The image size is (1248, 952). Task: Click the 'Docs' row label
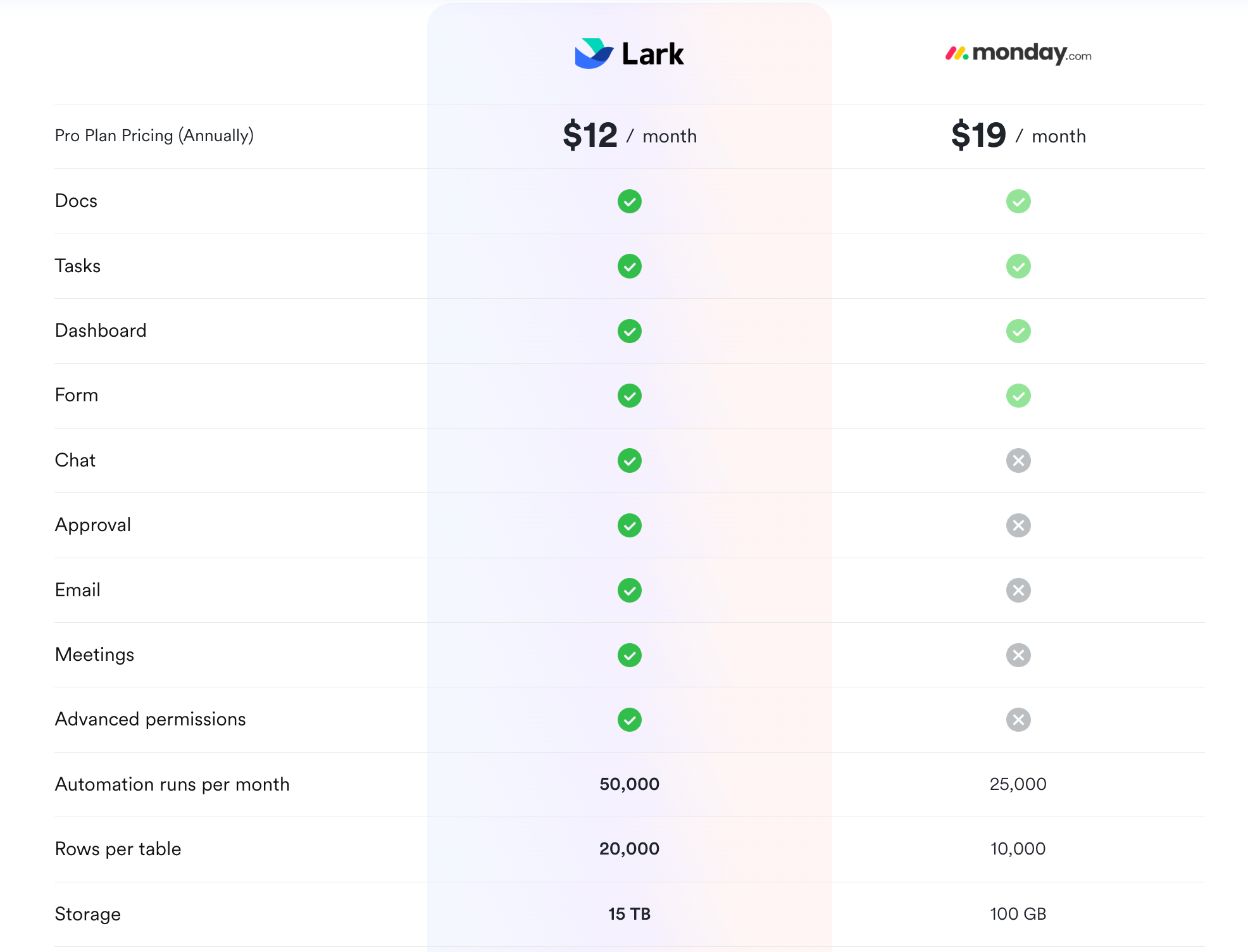tap(76, 201)
